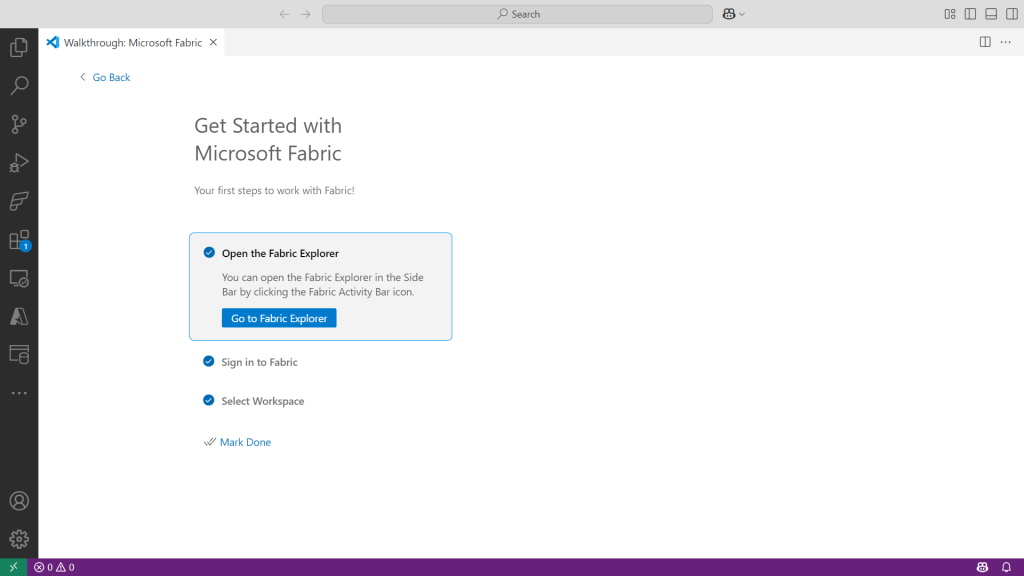Expand the Select Workspace step
Viewport: 1024px width, 576px height.
[263, 401]
